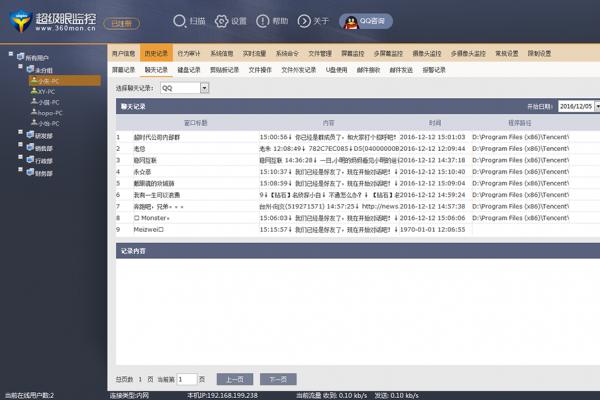Viewport: 600px width, 400px height.
Task: Select the hopo-PC user icon in tree
Action: [x=33, y=113]
